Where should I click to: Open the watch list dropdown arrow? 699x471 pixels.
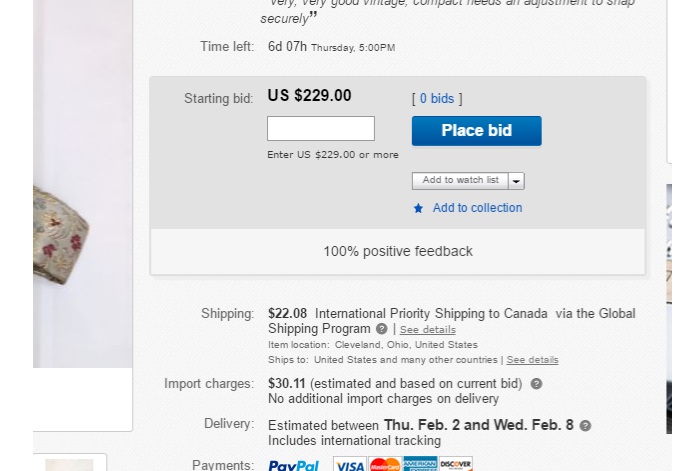[x=516, y=181]
